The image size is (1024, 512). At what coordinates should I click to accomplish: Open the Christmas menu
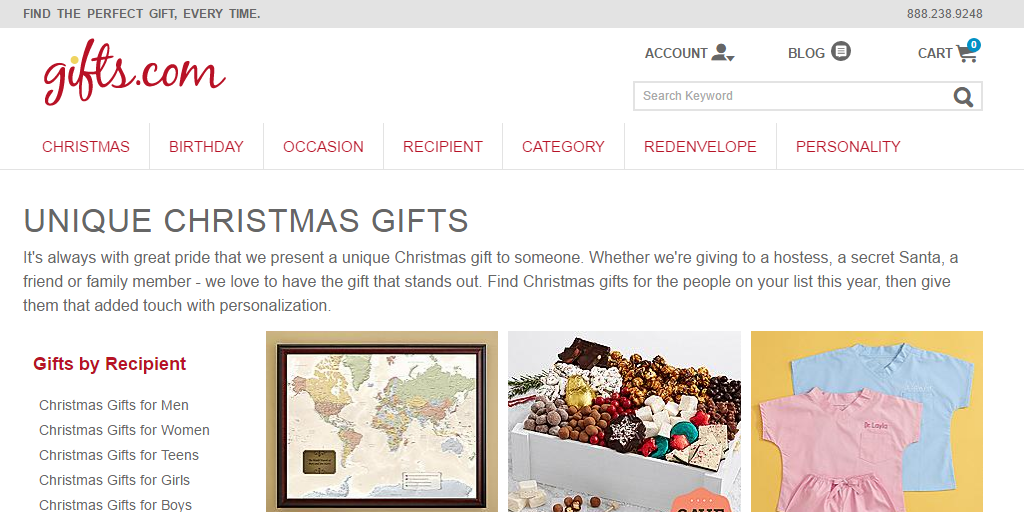pos(86,146)
